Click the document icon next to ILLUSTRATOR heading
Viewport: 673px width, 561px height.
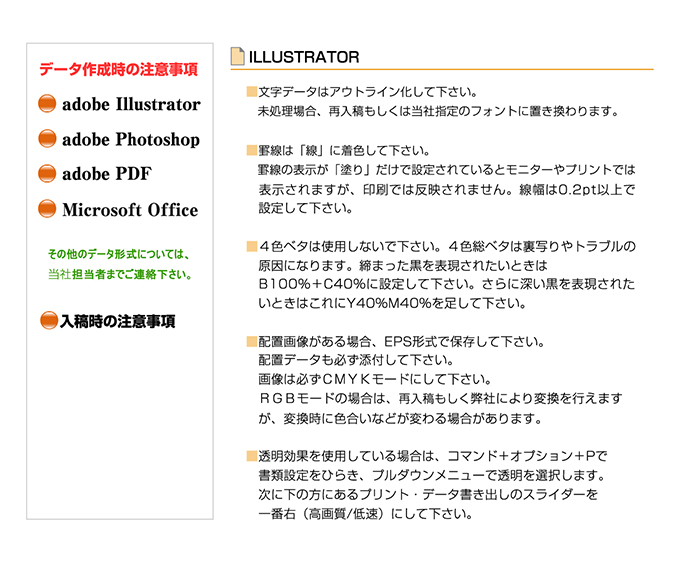tap(237, 56)
